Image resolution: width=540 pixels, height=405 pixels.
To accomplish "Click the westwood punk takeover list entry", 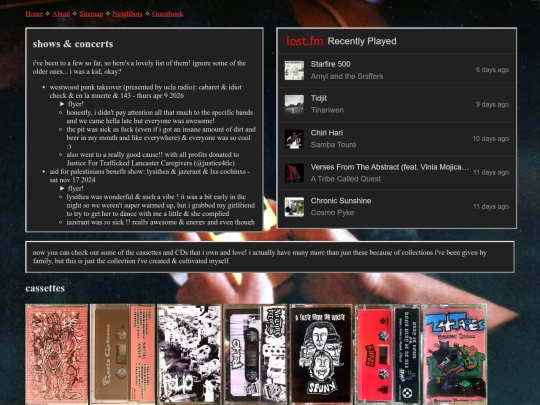I will point(145,91).
